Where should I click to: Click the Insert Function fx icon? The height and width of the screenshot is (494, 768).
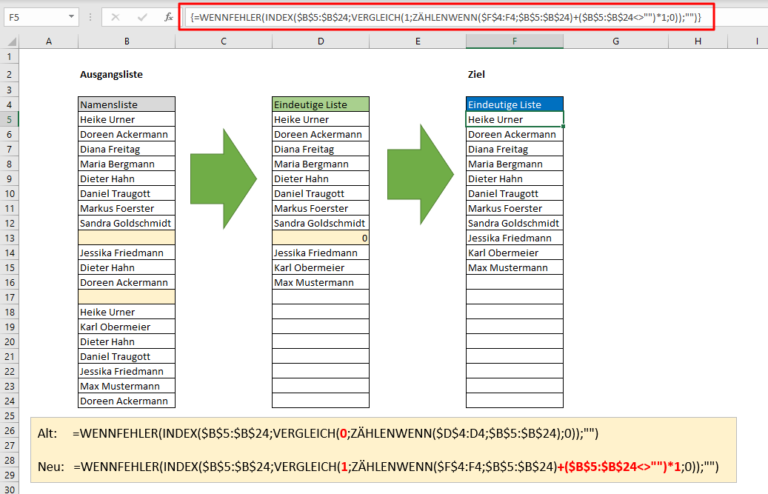(x=169, y=18)
